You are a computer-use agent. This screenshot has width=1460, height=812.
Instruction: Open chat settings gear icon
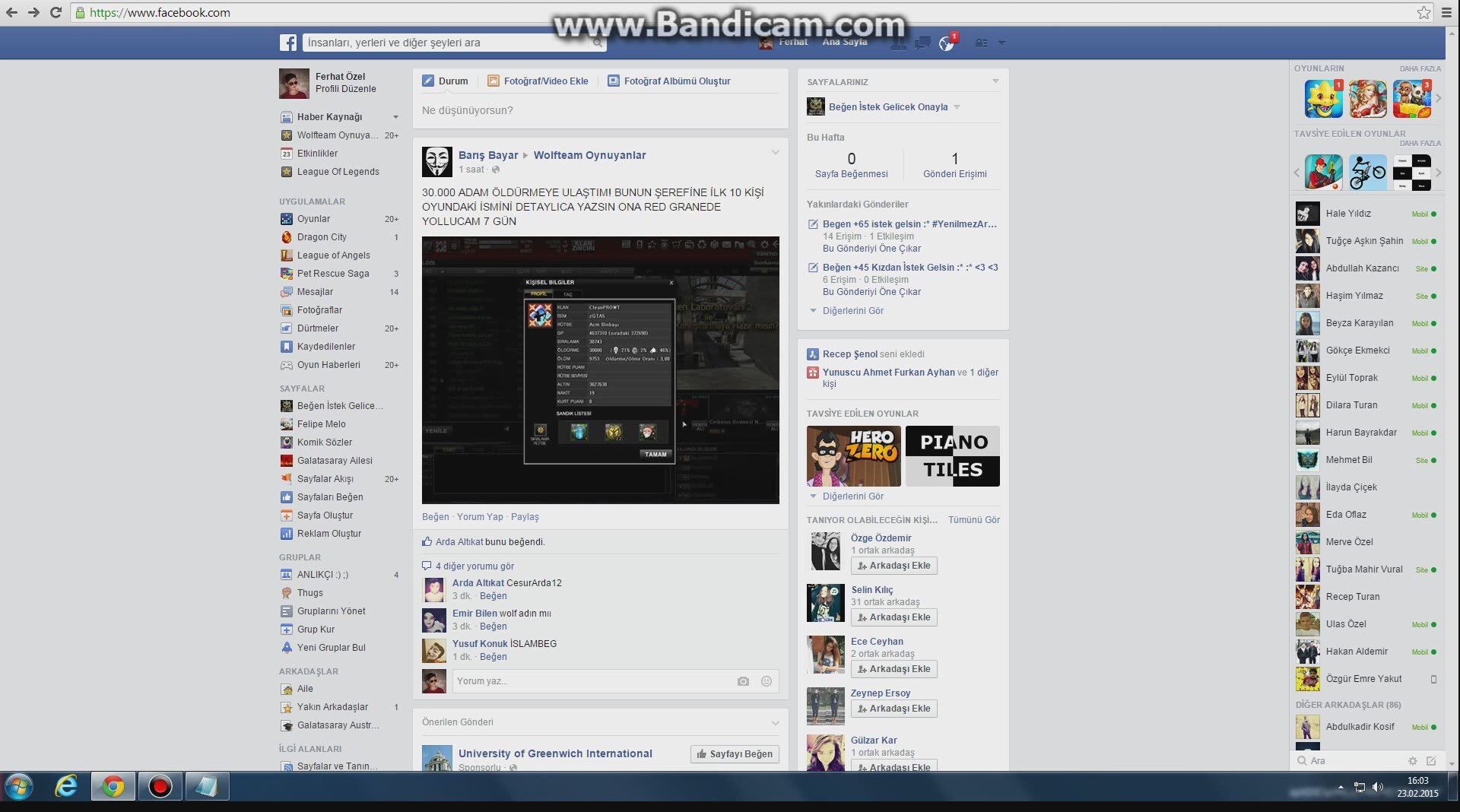tap(1413, 761)
